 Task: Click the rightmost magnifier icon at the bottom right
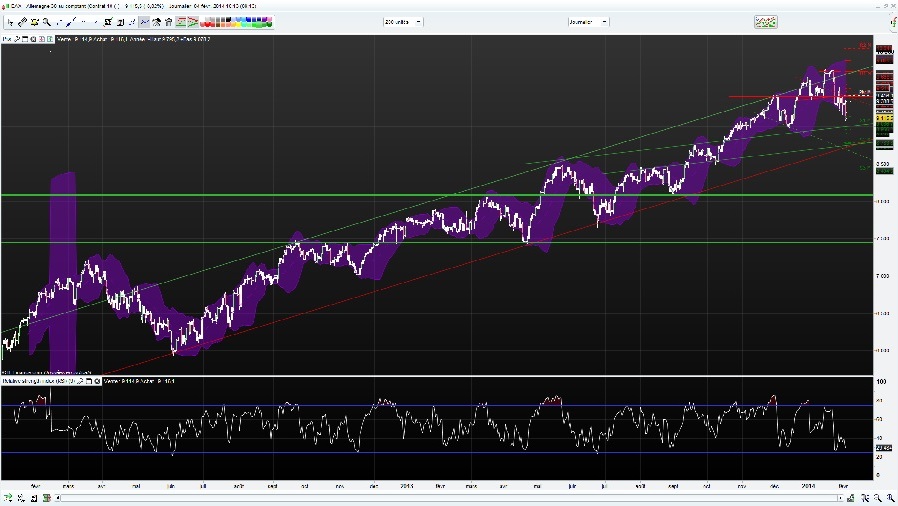click(x=891, y=498)
